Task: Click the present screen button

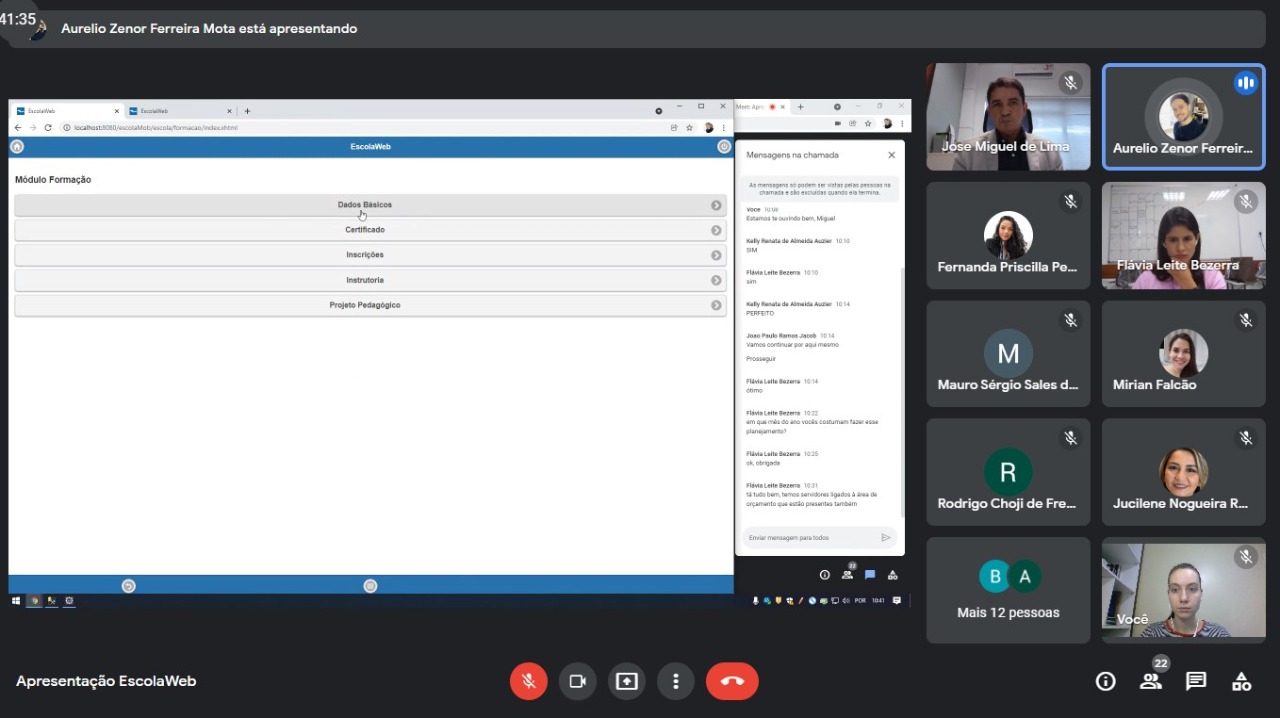Action: pyautogui.click(x=627, y=681)
